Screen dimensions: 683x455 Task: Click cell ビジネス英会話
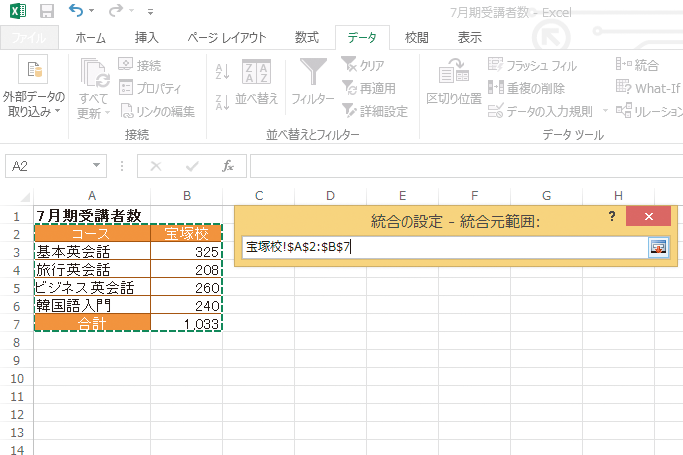coord(92,288)
